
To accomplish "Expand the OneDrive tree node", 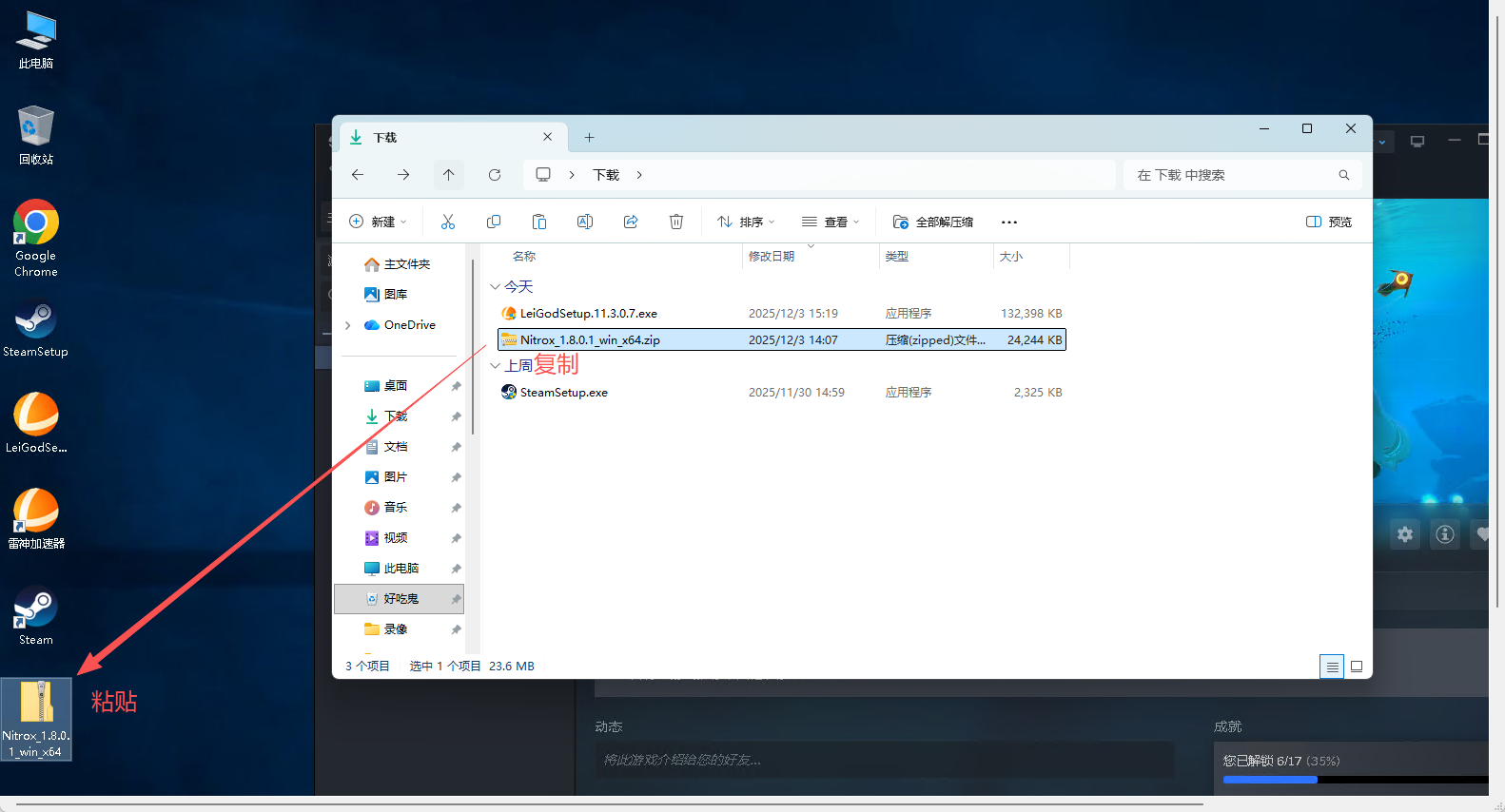I will tap(348, 325).
